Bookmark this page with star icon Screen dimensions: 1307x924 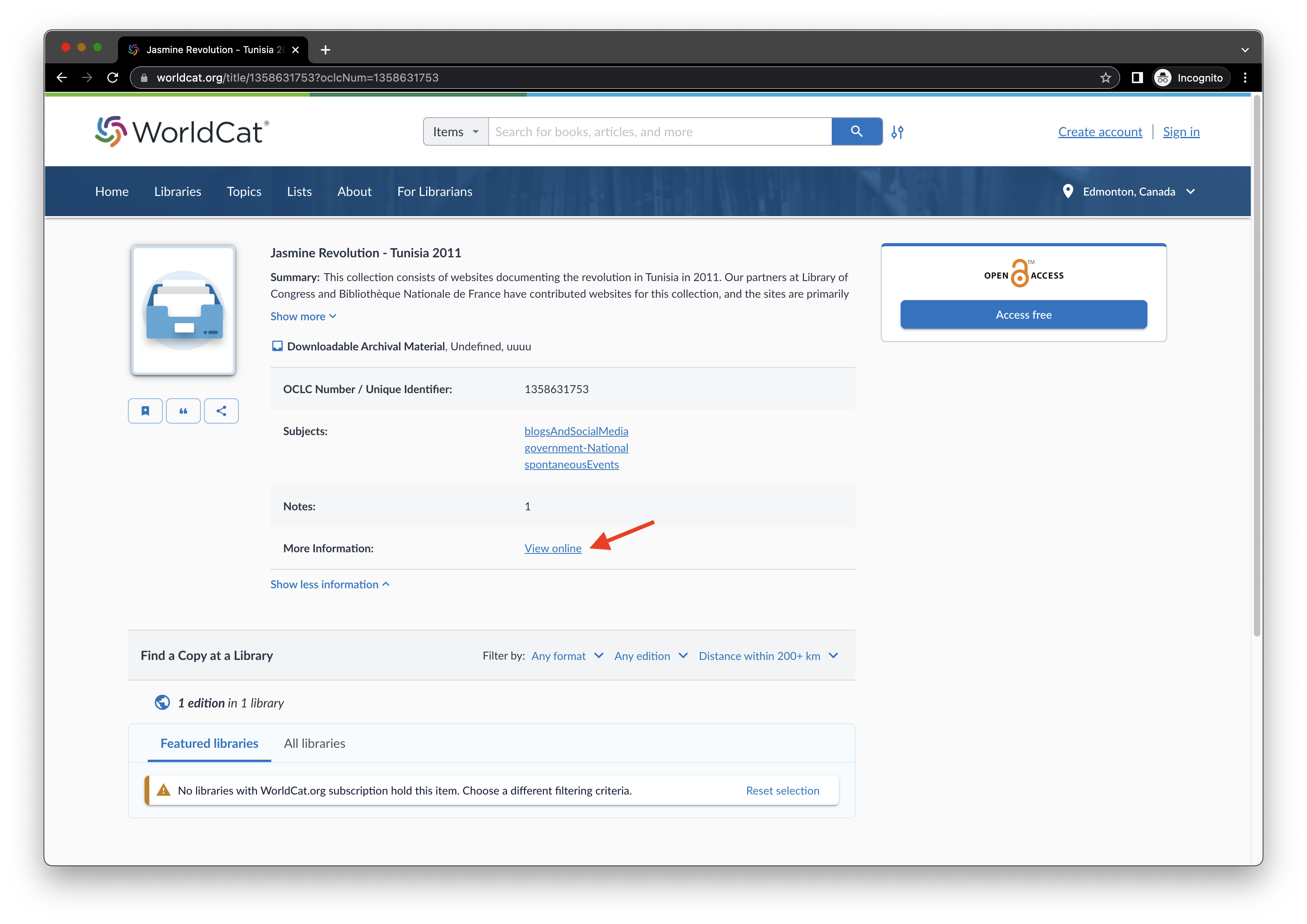(1105, 78)
